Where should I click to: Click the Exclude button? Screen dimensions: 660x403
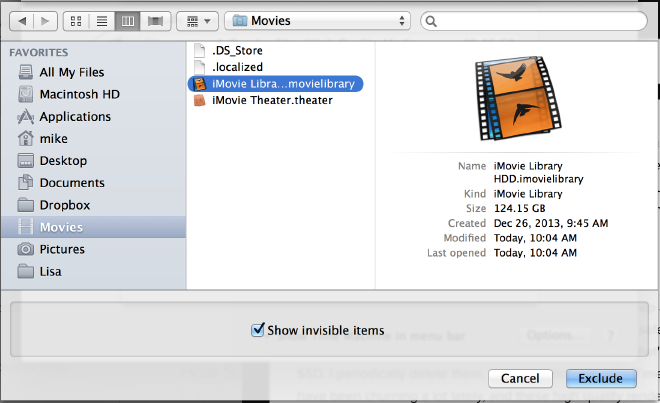coord(601,378)
